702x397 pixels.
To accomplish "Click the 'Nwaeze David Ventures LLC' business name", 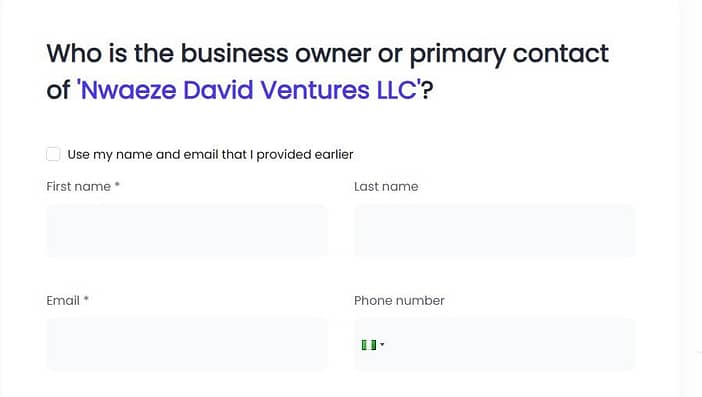I will tap(249, 90).
